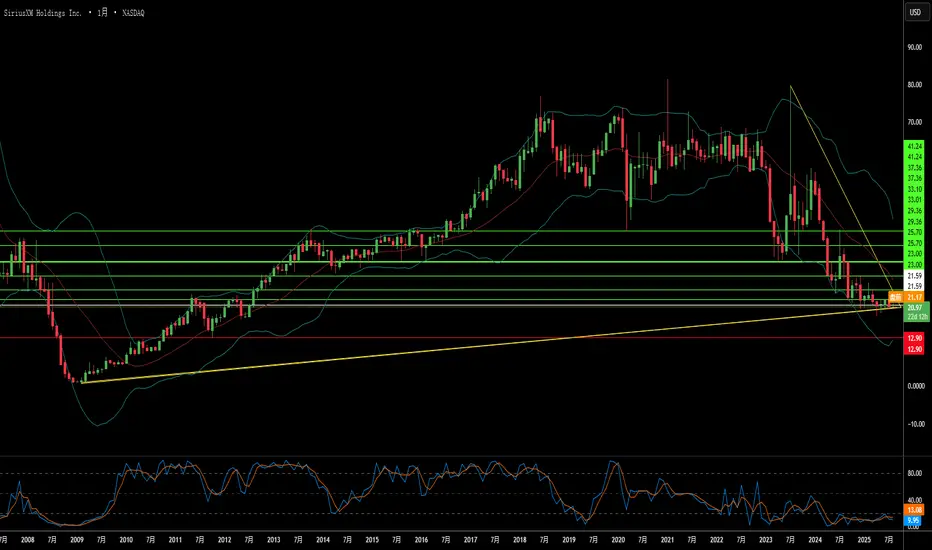This screenshot has height=550, width=932.
Task: Select the red horizontal support line
Action: (400, 338)
